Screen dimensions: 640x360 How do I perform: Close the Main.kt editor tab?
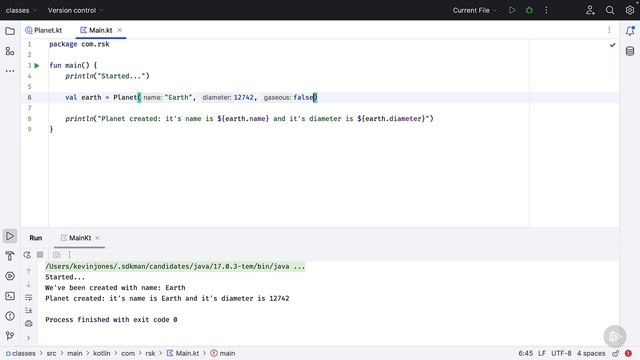[x=120, y=30]
